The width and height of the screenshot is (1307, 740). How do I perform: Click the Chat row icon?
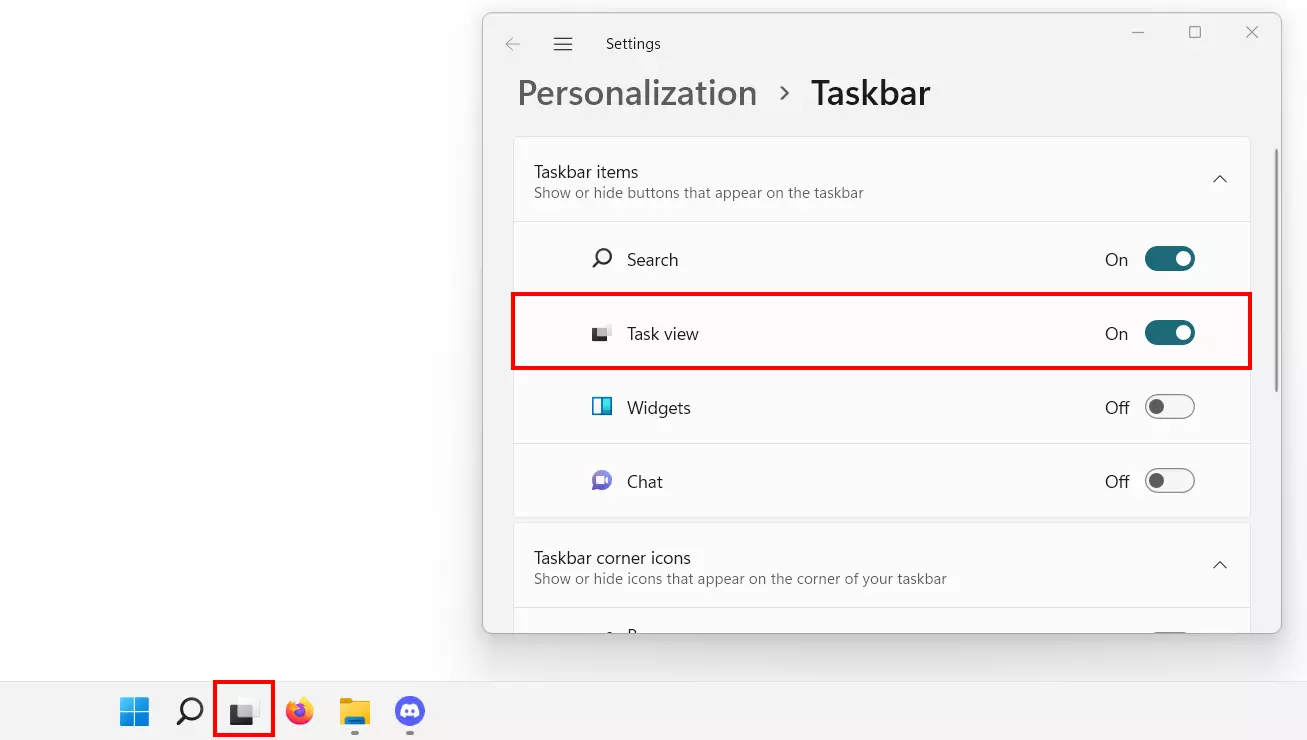coord(602,481)
